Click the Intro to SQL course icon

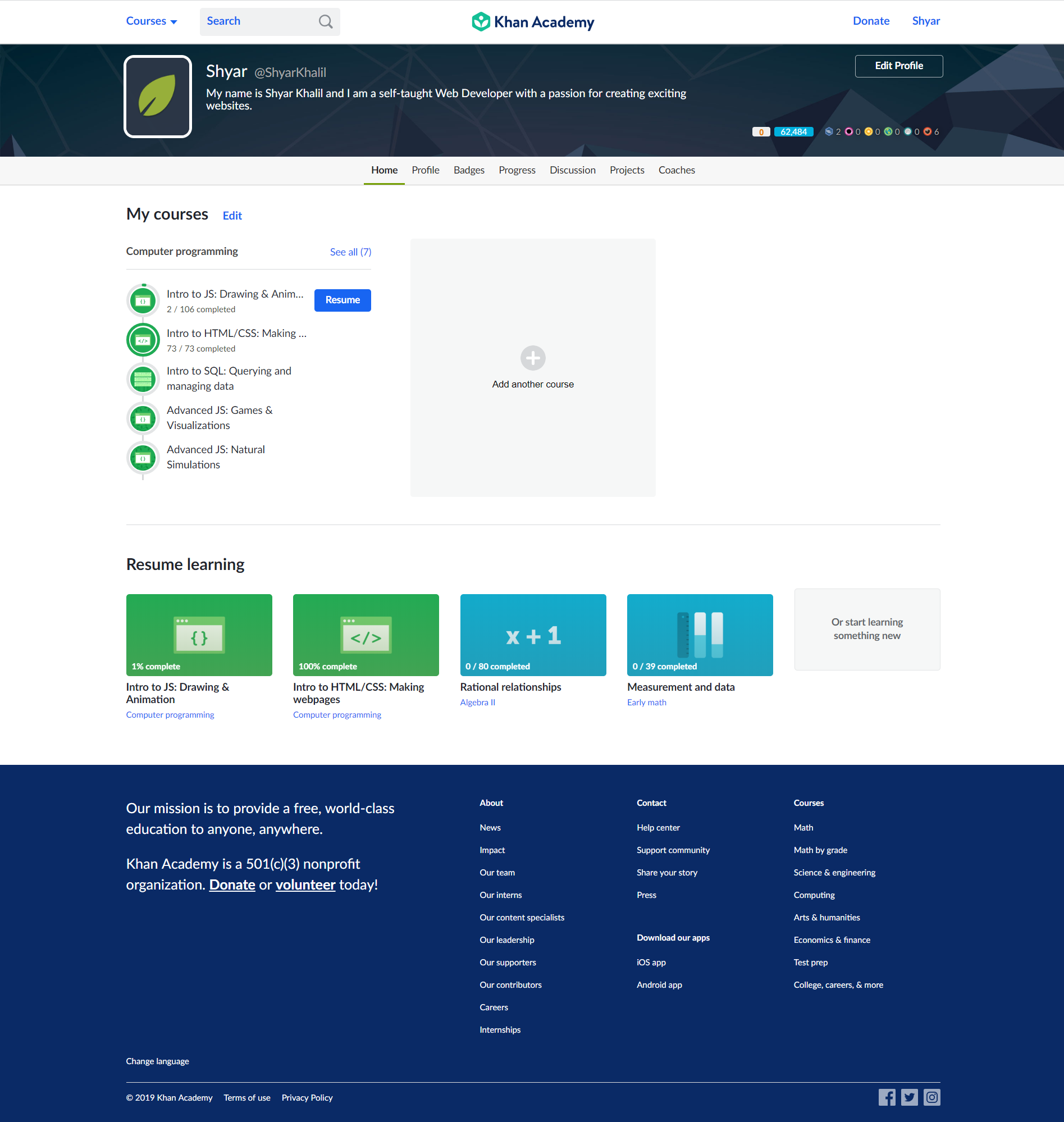pos(143,379)
